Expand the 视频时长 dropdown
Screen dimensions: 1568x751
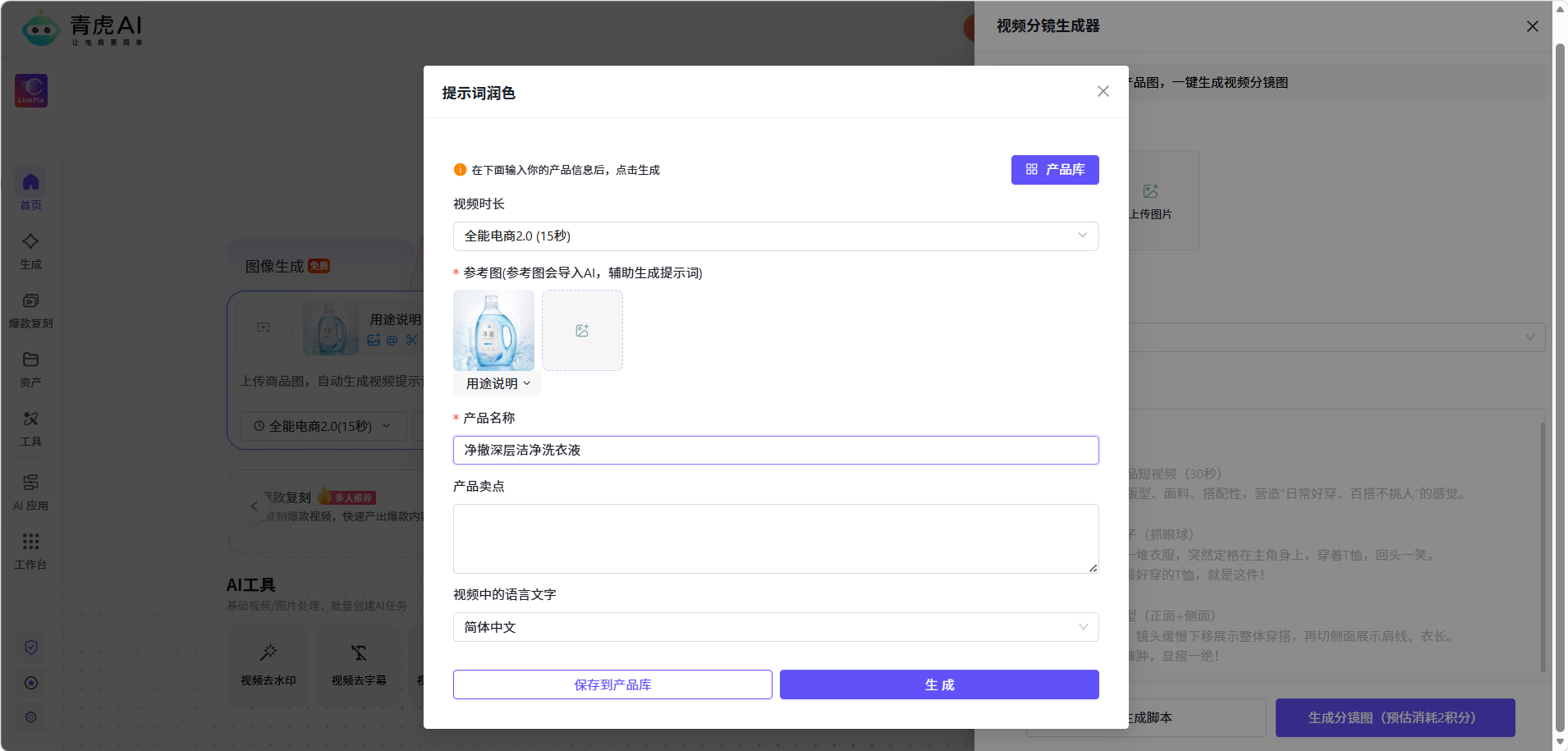click(776, 236)
